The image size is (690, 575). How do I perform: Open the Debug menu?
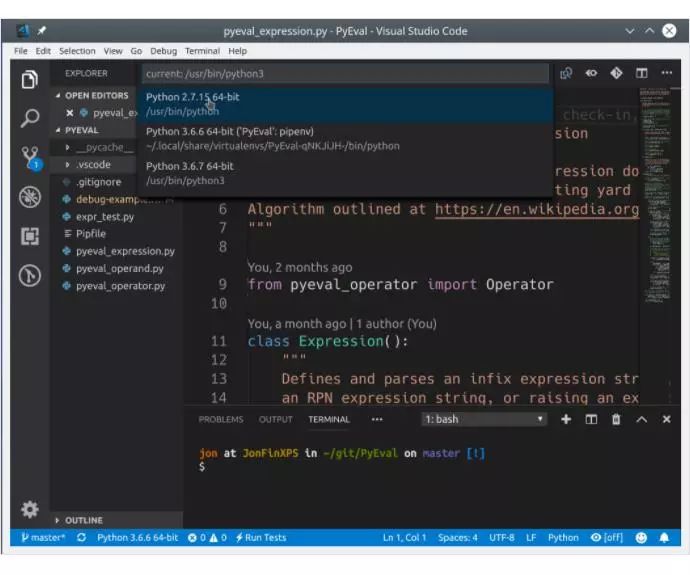tap(163, 51)
